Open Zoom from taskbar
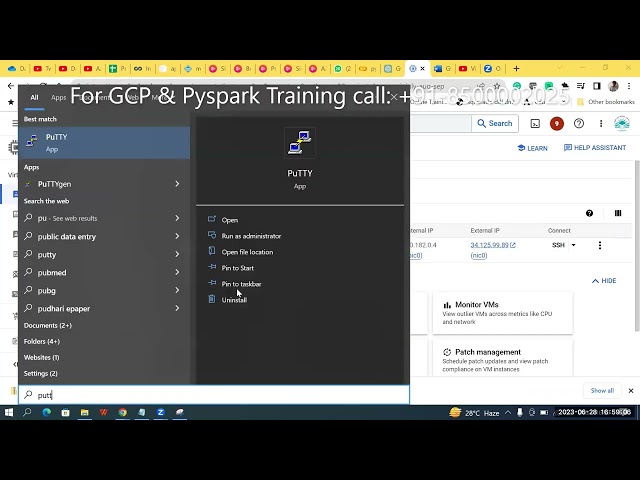 [x=160, y=413]
